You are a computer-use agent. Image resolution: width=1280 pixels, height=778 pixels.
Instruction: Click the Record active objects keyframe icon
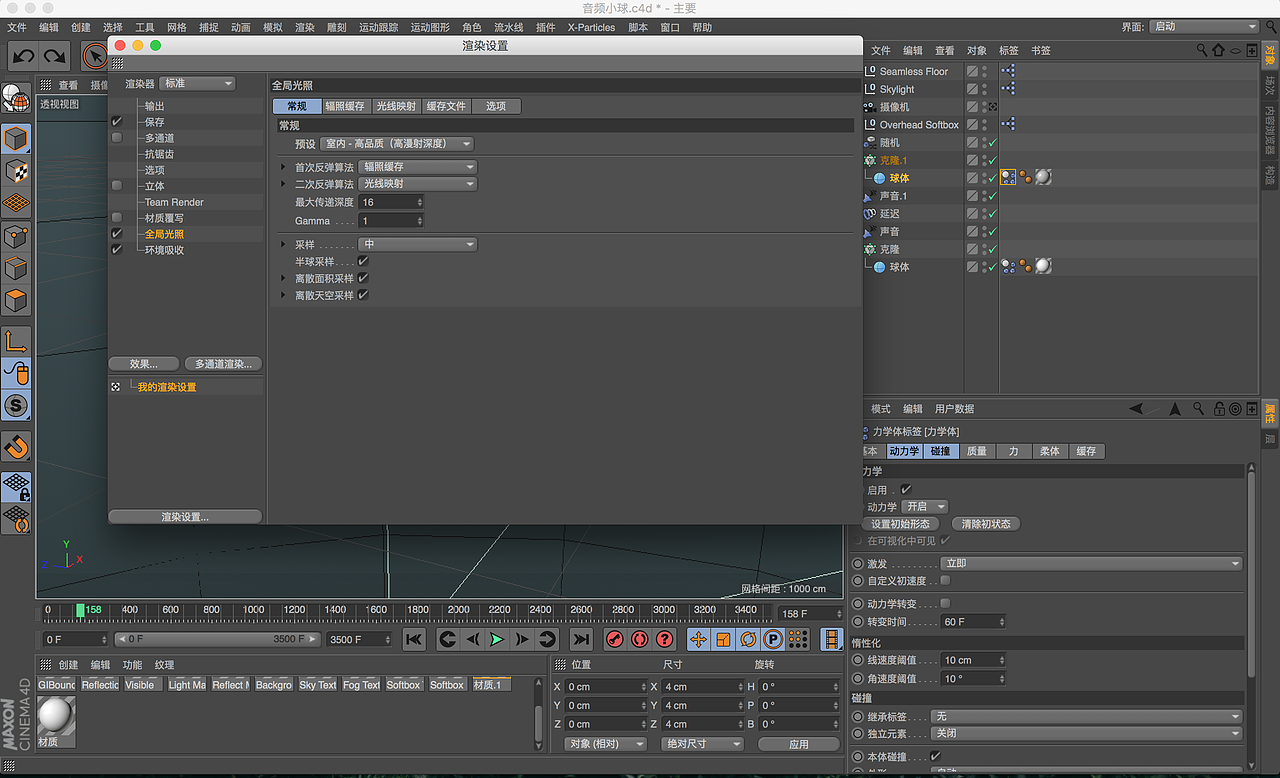615,639
